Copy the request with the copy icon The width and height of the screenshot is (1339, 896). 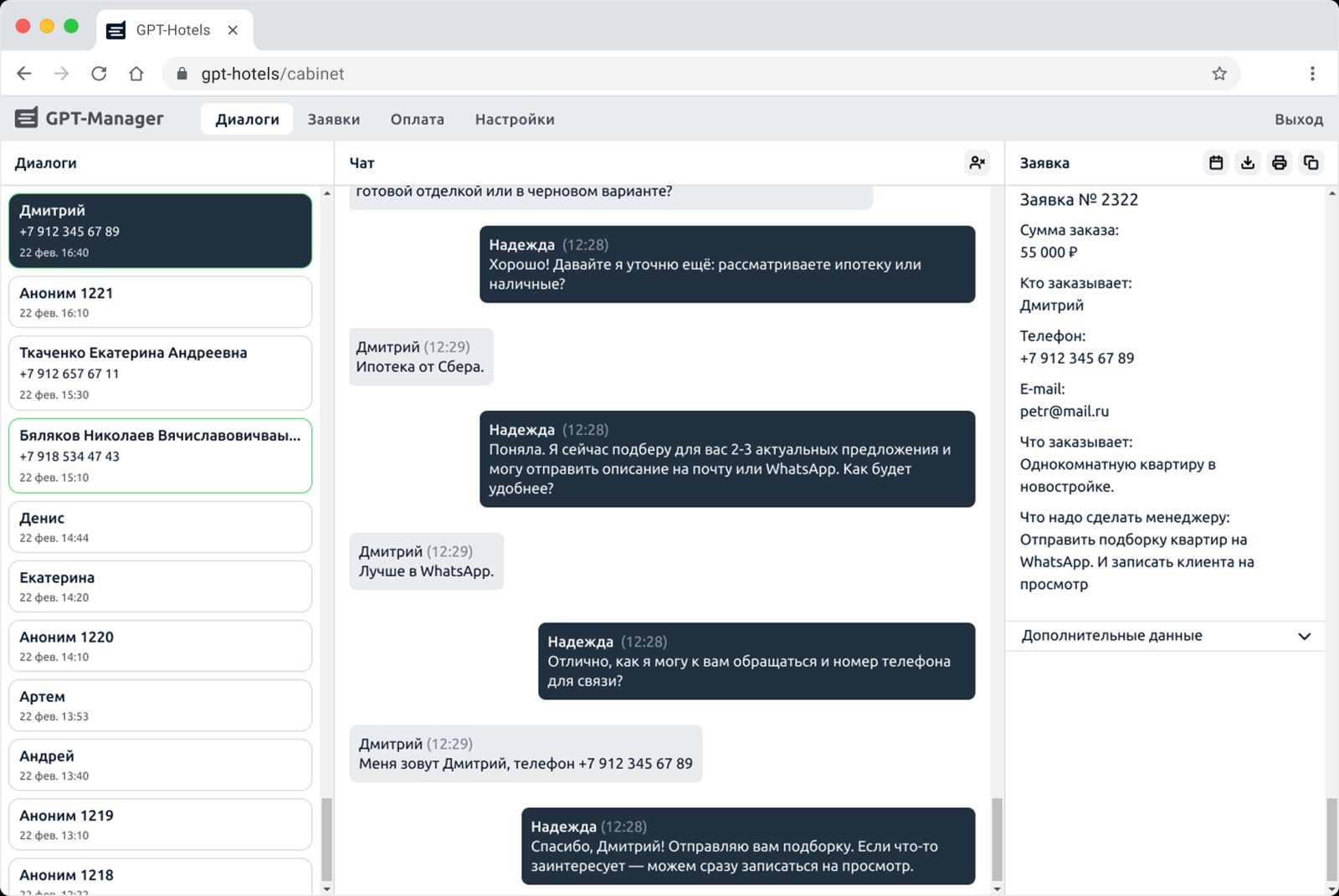click(1311, 162)
